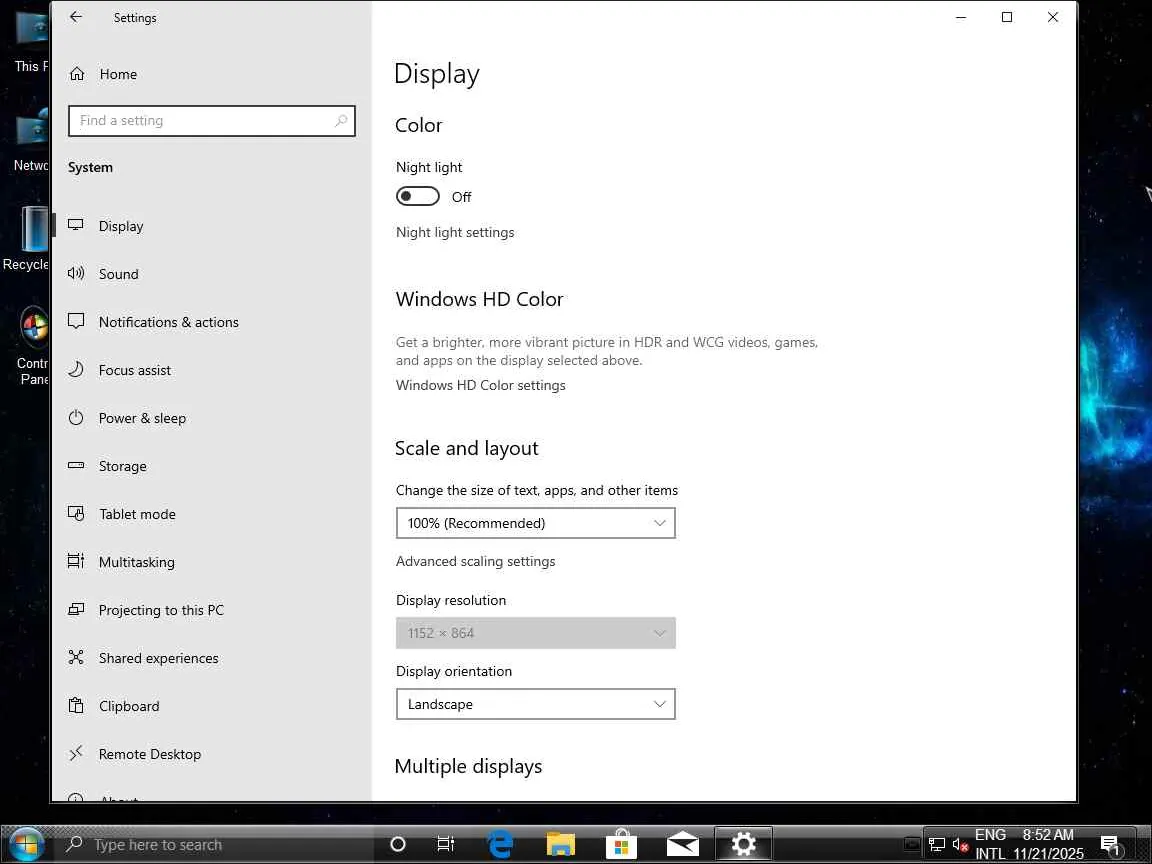Click the Multitasking icon
The image size is (1152, 864).
coord(76,561)
